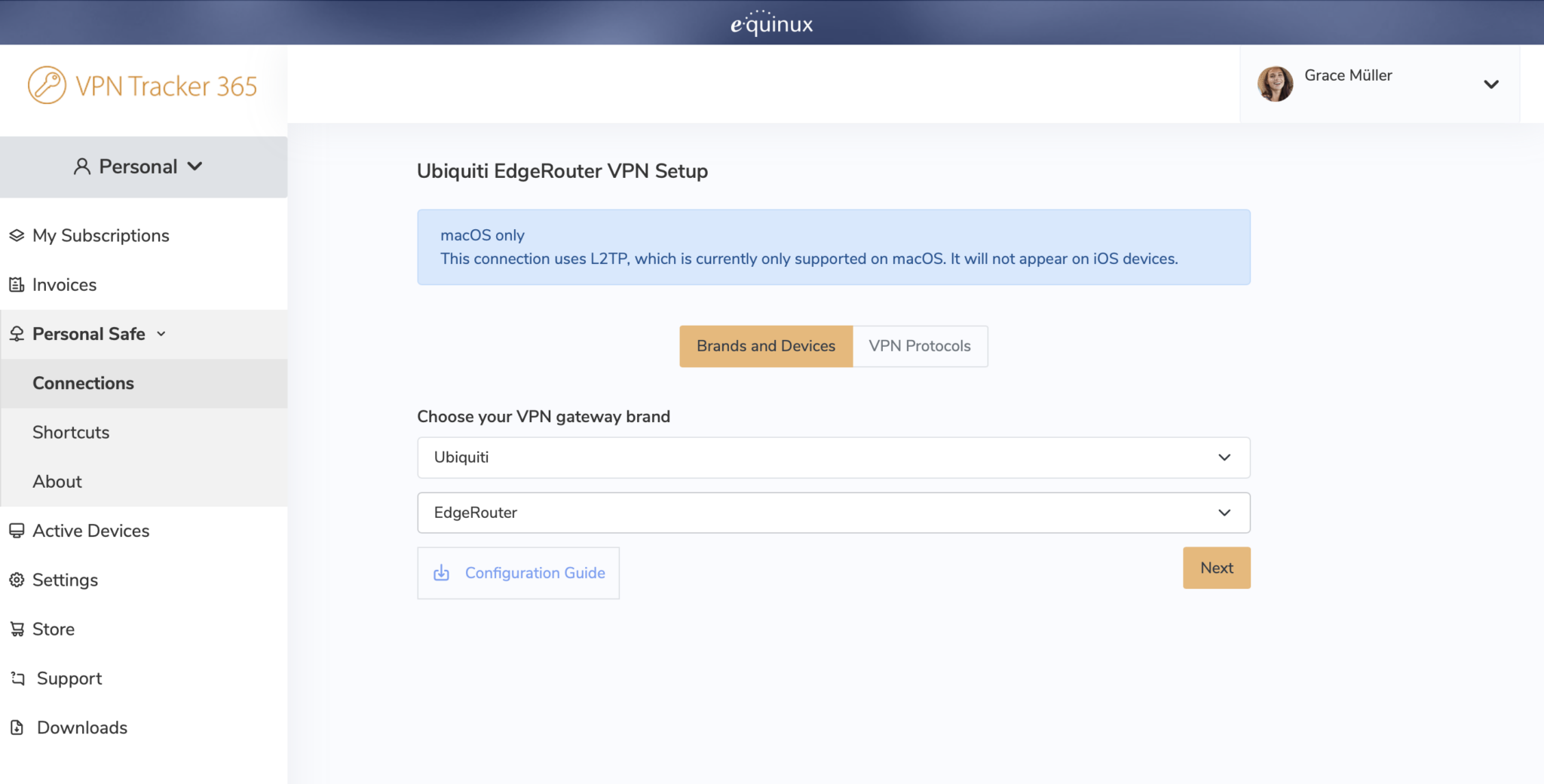Select the Brands and Devices tab
This screenshot has width=1544, height=784.
[765, 346]
